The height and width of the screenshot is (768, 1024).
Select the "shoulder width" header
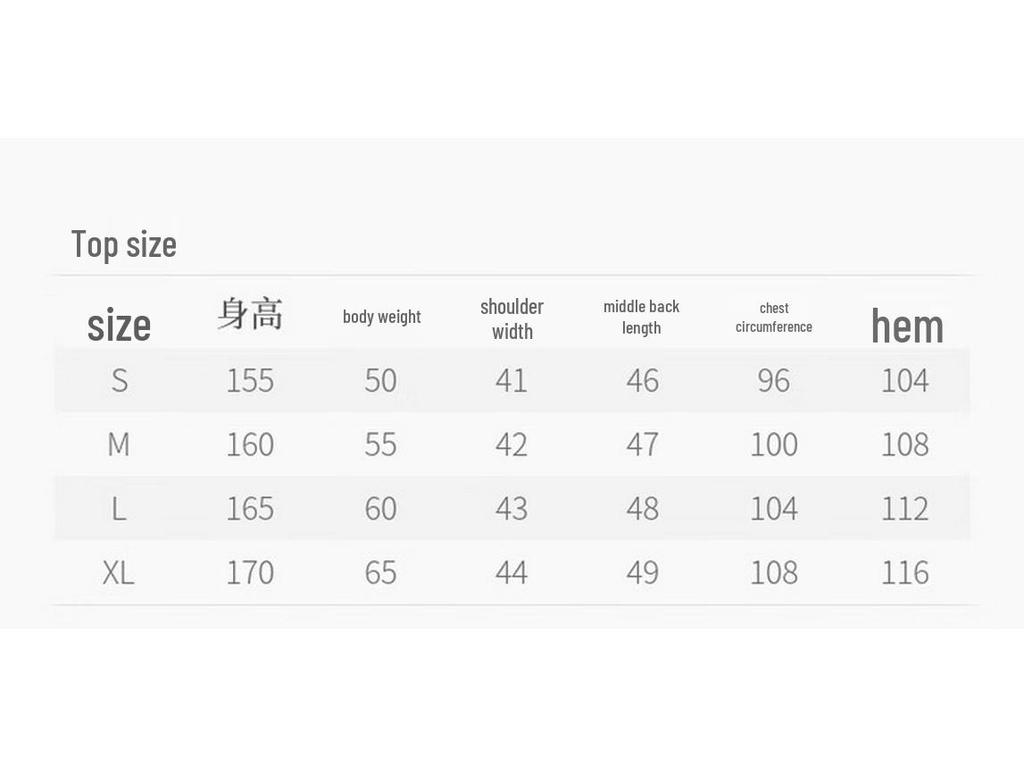[x=512, y=319]
